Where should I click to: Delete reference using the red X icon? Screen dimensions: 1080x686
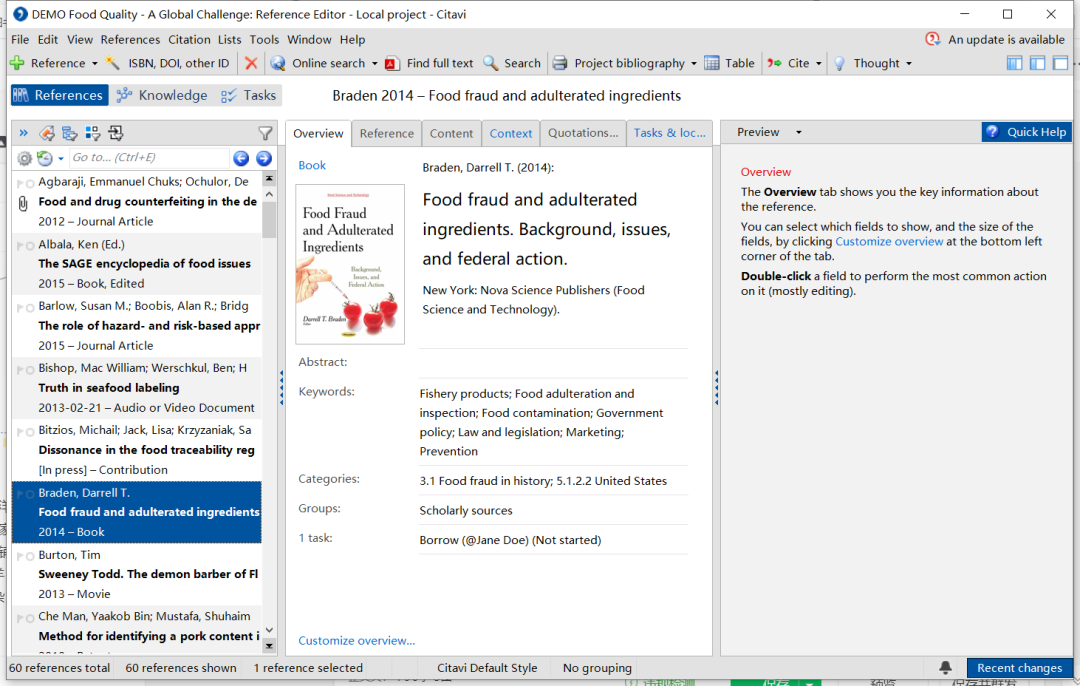pos(251,63)
